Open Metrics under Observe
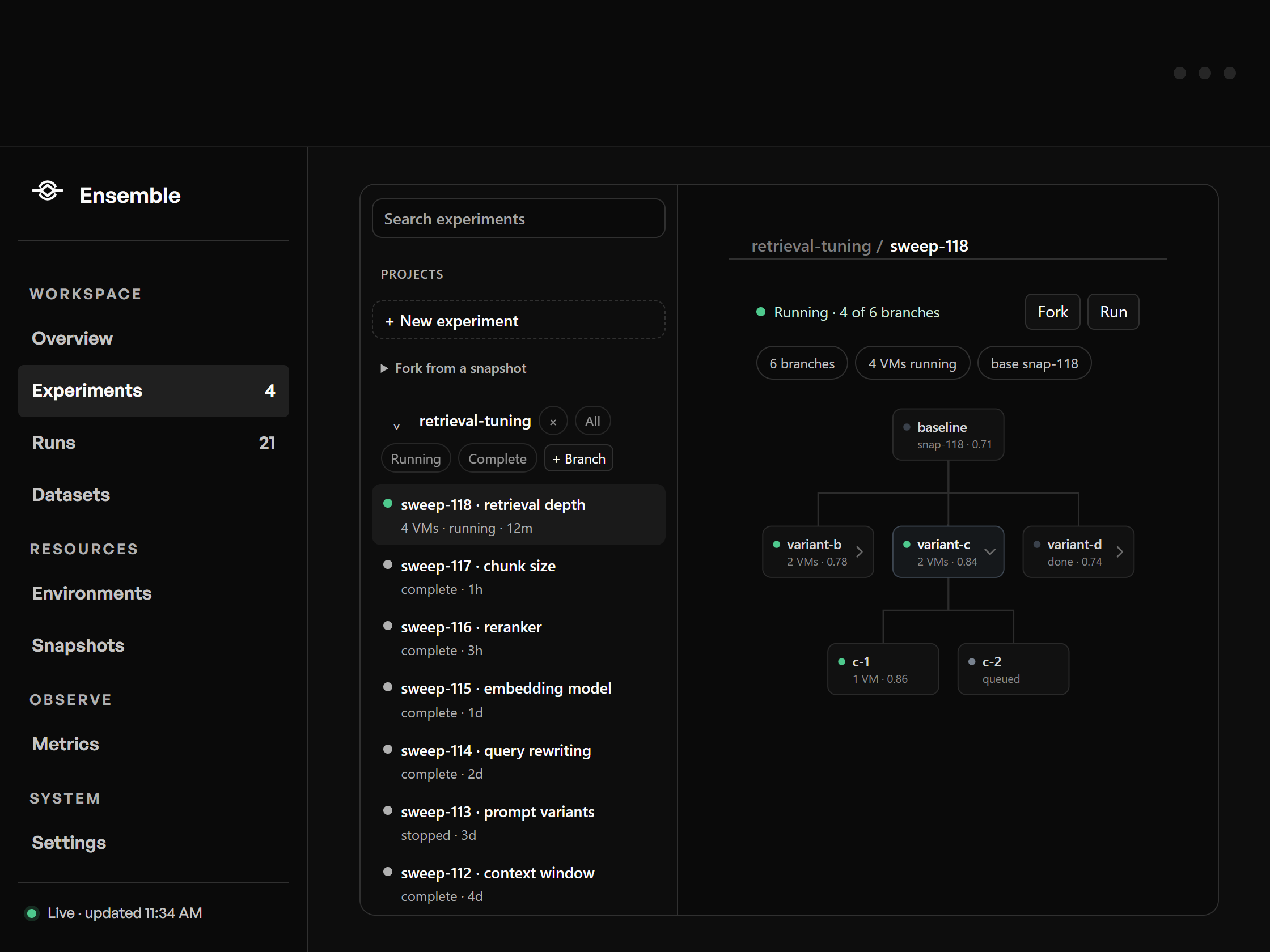The image size is (1270, 952). pyautogui.click(x=153, y=744)
